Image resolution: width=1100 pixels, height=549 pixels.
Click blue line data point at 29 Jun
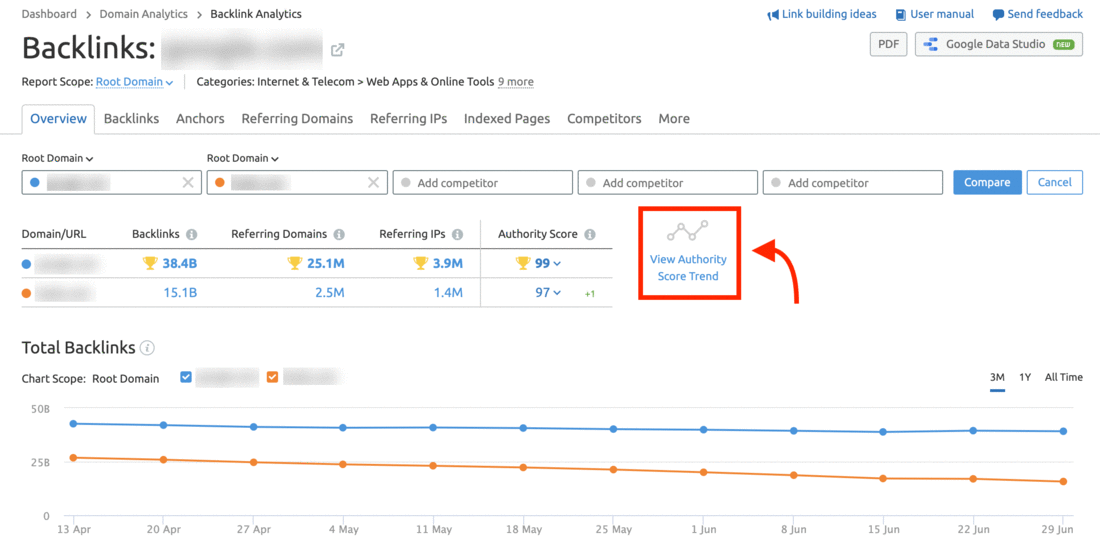pyautogui.click(x=1064, y=431)
